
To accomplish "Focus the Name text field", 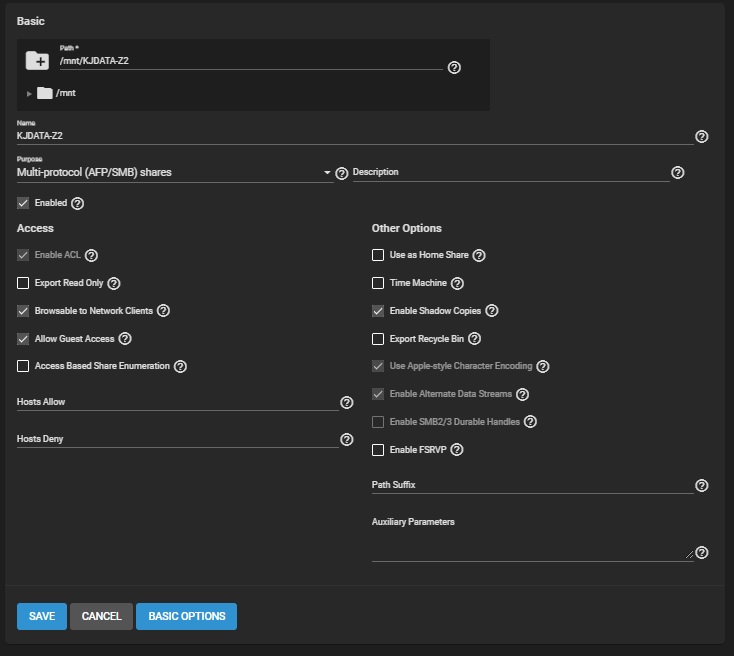I will coord(355,136).
